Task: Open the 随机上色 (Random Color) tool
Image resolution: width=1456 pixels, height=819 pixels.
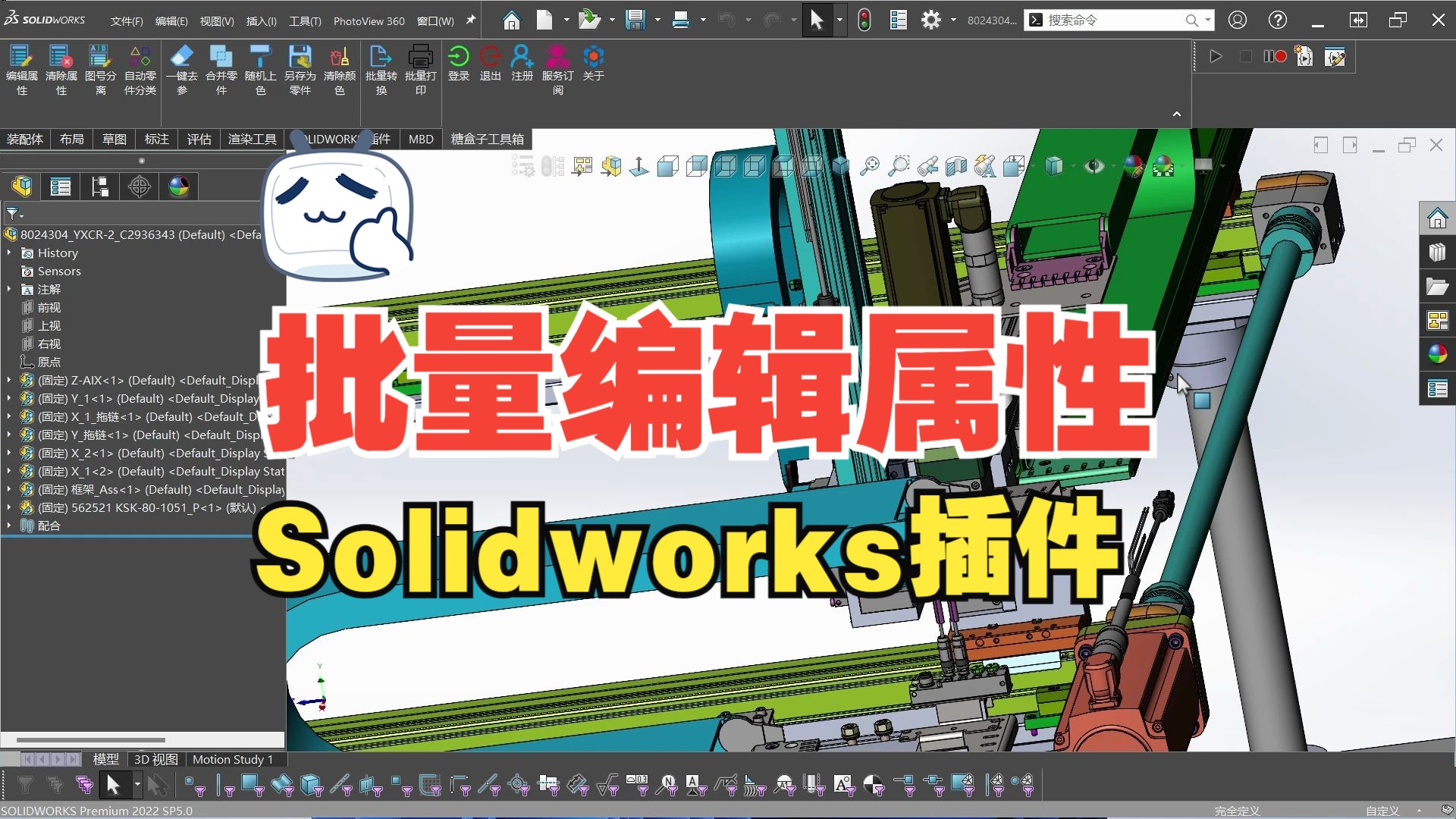Action: pyautogui.click(x=261, y=68)
